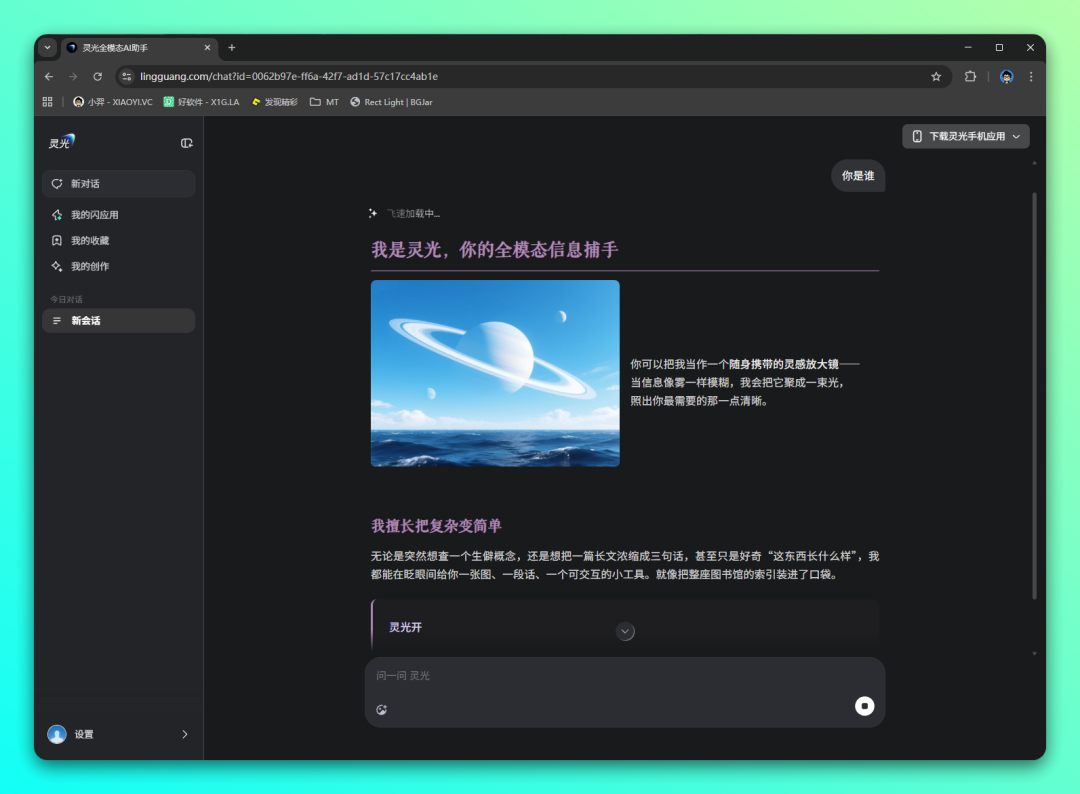Reload the page in browser
The width and height of the screenshot is (1080, 794).
[x=97, y=76]
